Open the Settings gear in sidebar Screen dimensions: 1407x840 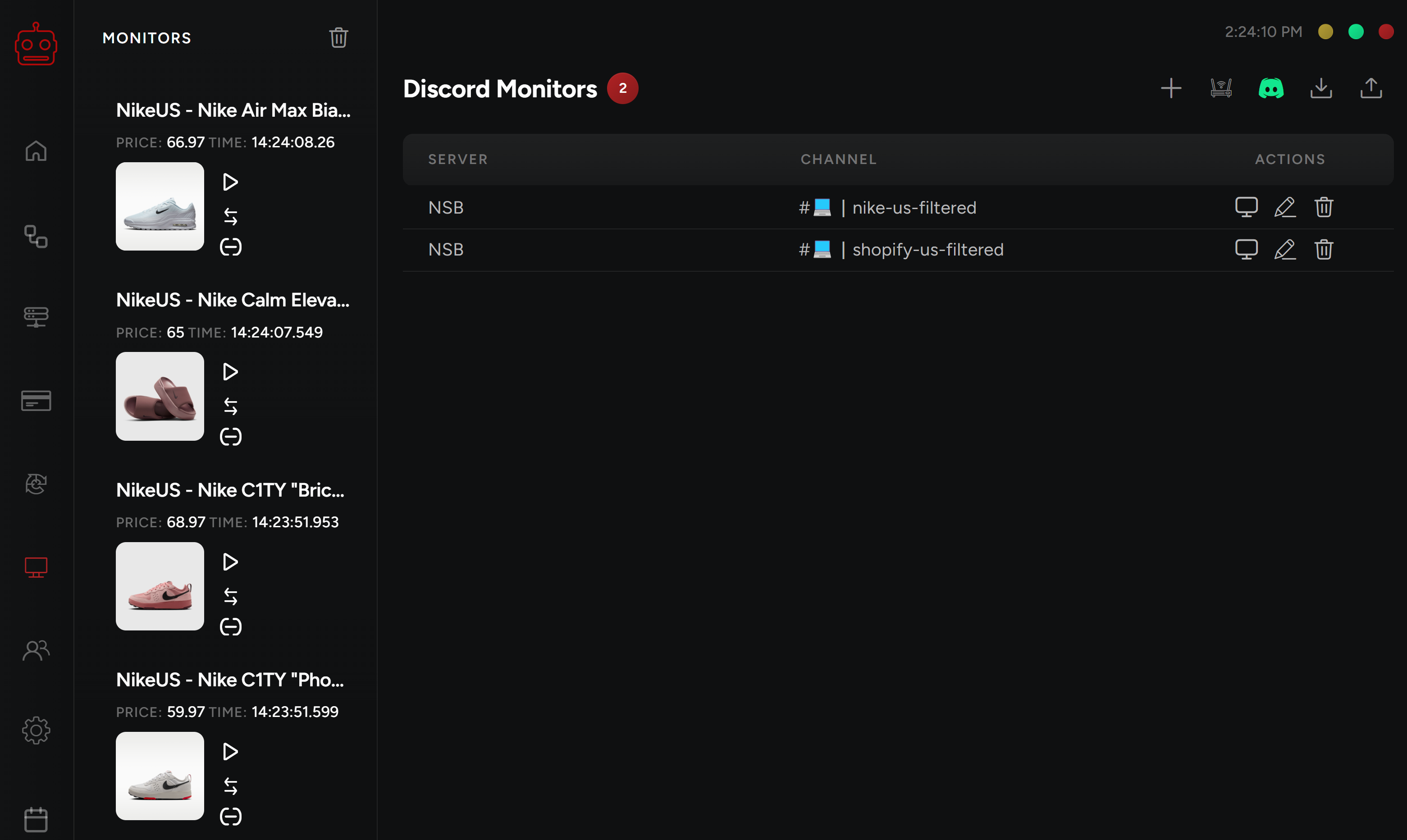click(36, 731)
